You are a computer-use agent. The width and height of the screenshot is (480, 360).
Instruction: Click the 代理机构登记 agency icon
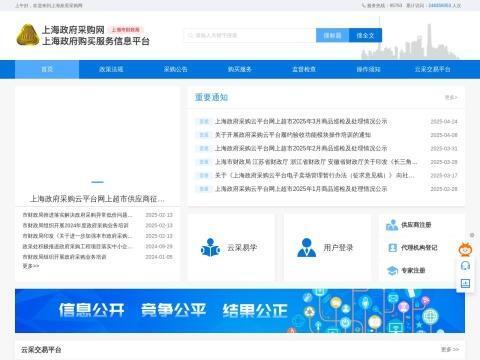pyautogui.click(x=392, y=248)
